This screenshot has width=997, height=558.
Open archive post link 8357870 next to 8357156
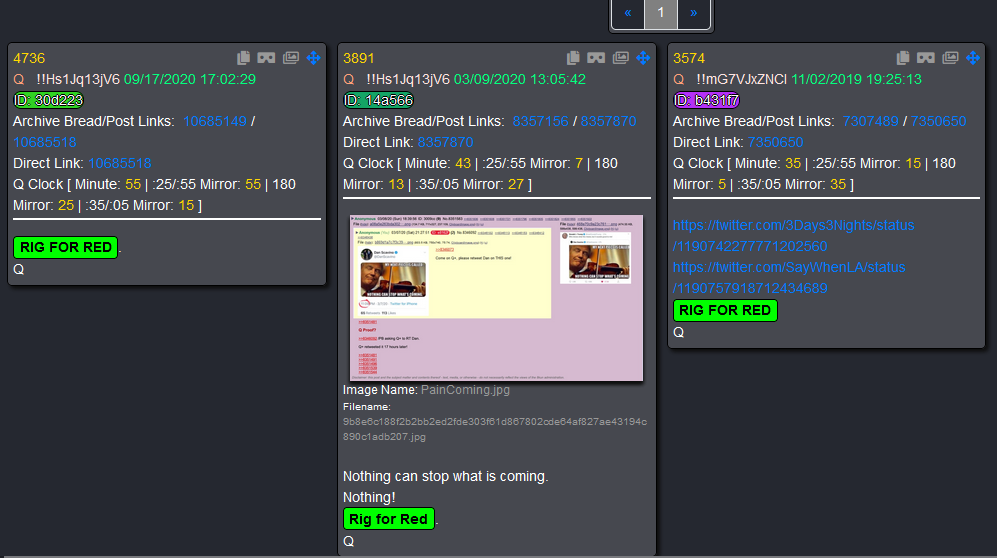pyautogui.click(x=608, y=121)
